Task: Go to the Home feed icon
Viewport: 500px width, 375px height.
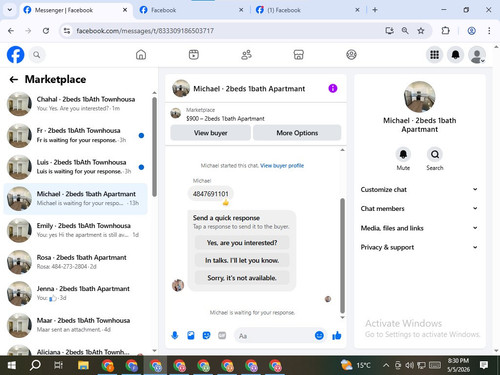Action: (141, 55)
